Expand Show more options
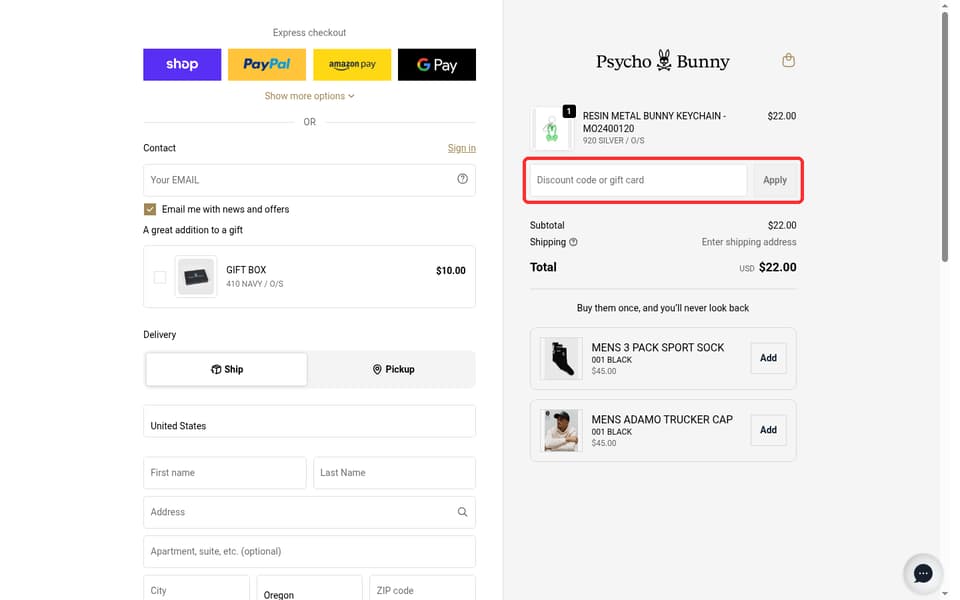The width and height of the screenshot is (960, 600). (x=309, y=96)
